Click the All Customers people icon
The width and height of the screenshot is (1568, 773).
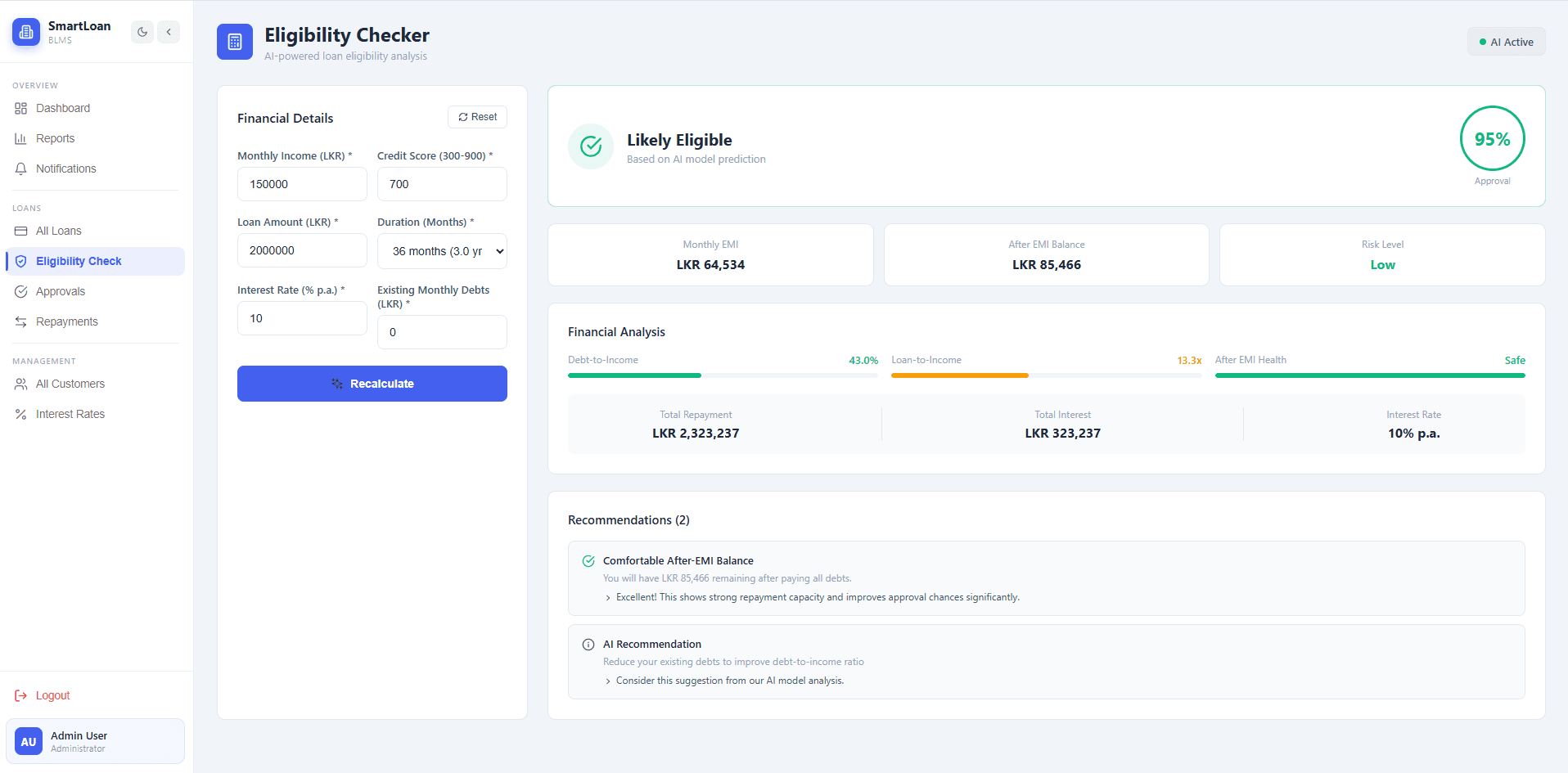tap(21, 384)
